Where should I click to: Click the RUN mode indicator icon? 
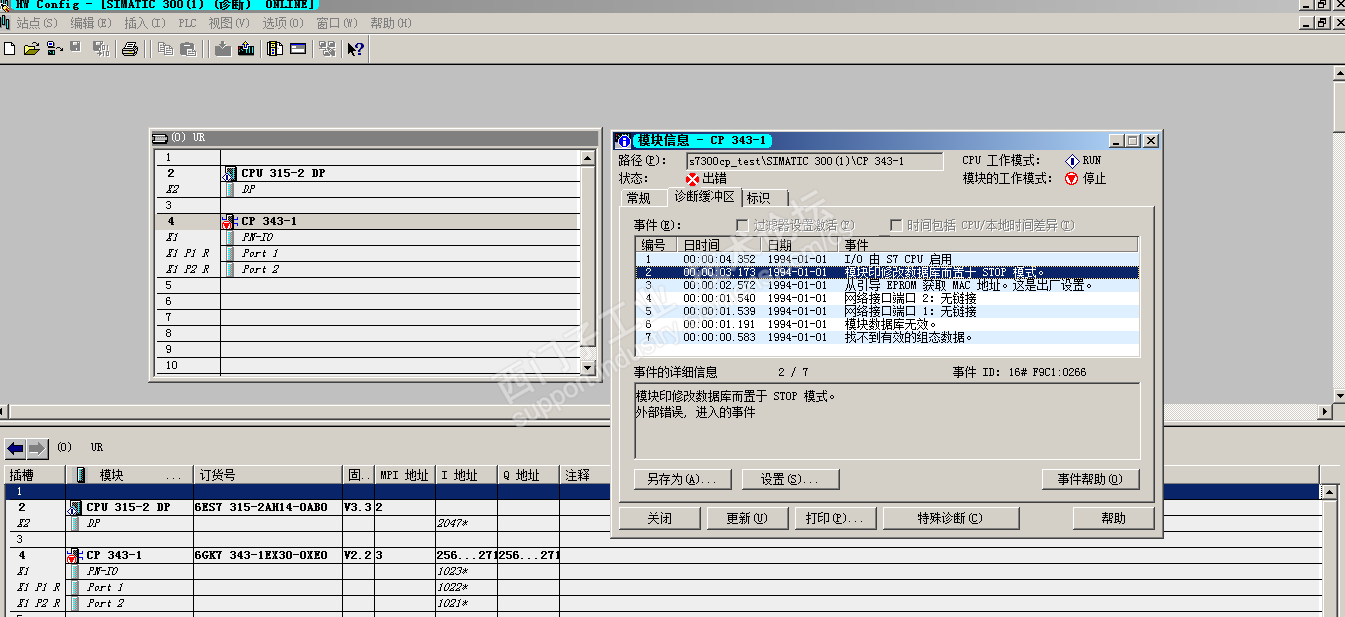(1072, 160)
